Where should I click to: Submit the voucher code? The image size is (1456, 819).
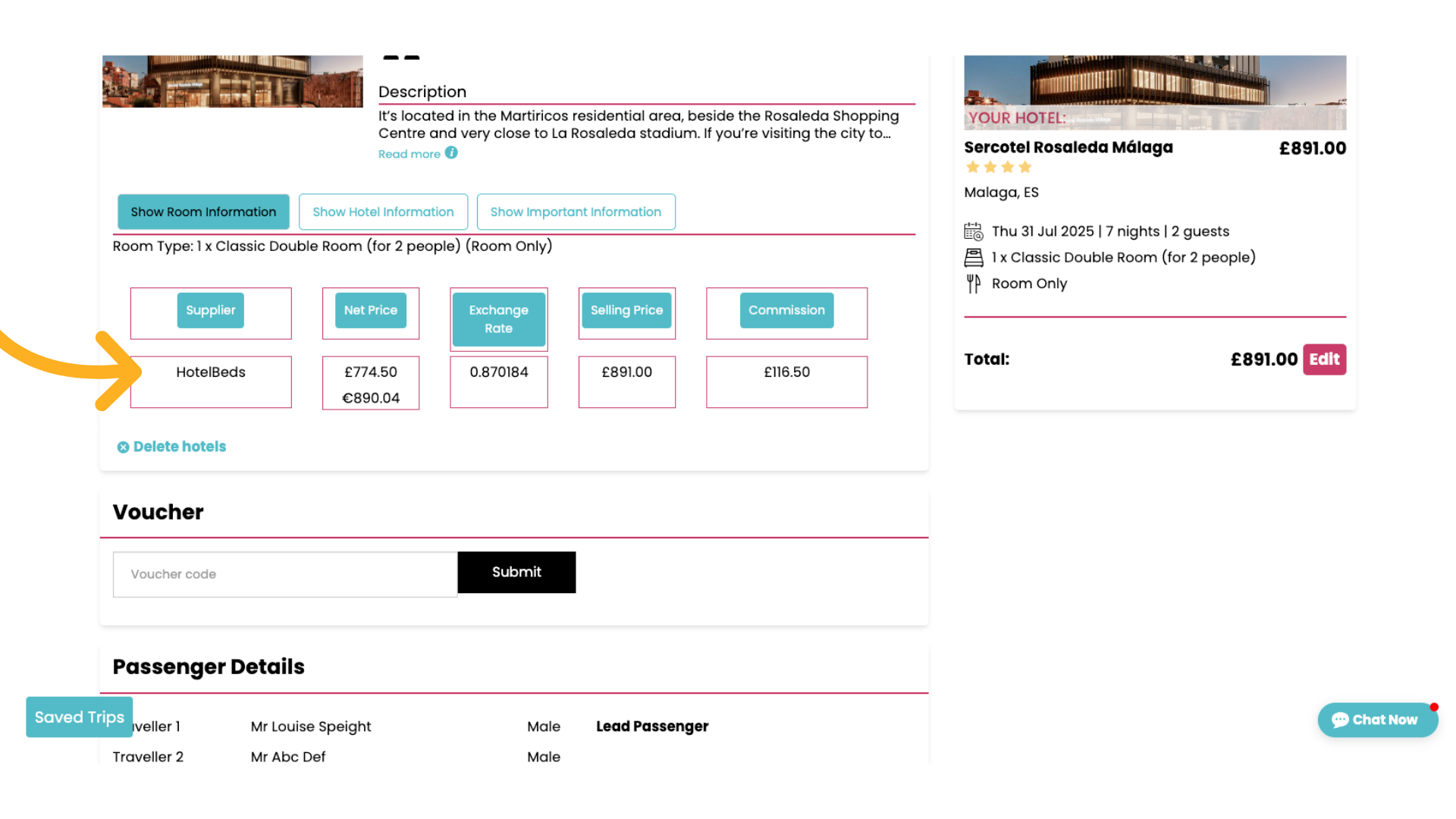pyautogui.click(x=516, y=572)
